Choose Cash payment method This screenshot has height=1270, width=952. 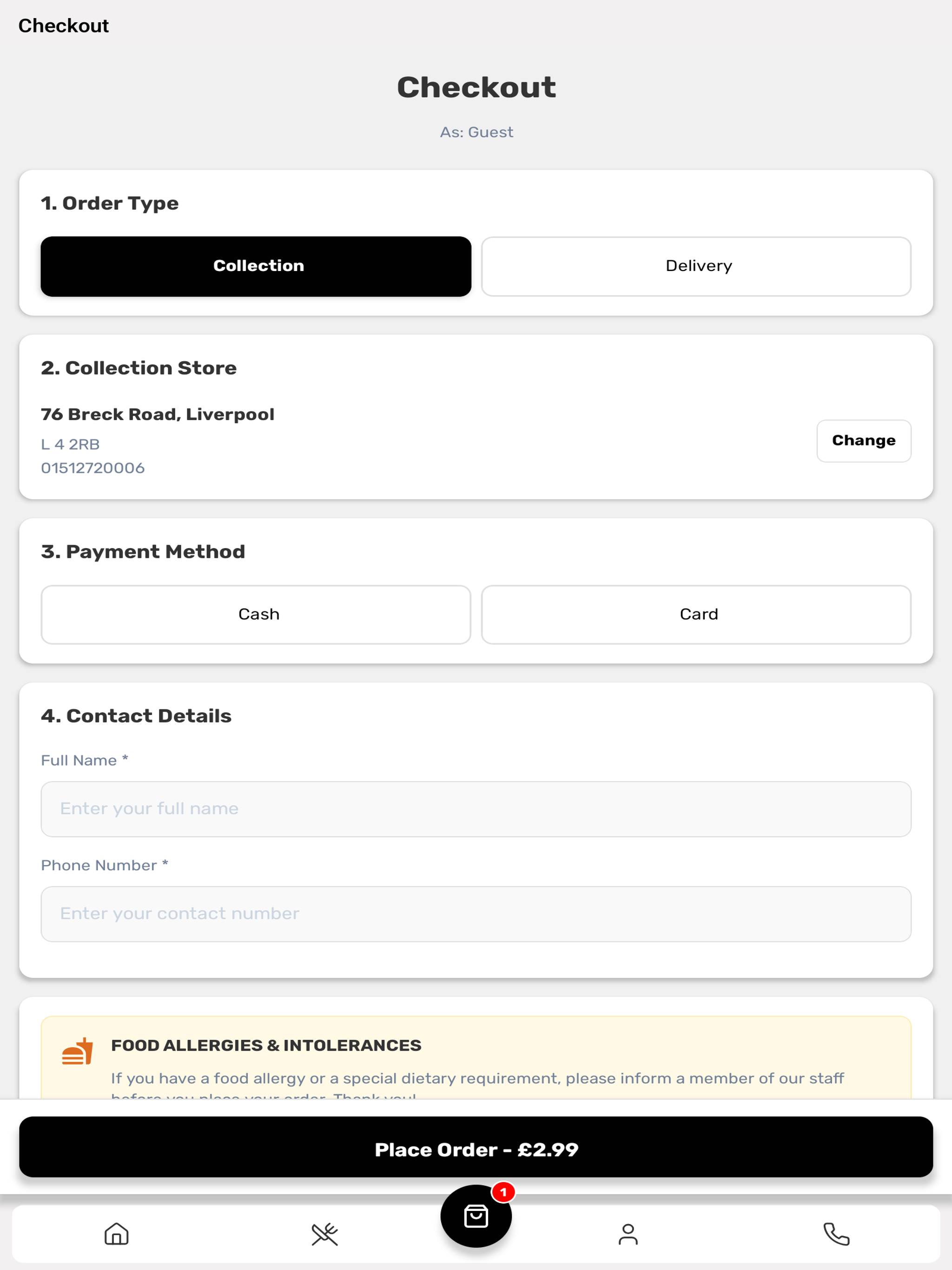tap(256, 615)
